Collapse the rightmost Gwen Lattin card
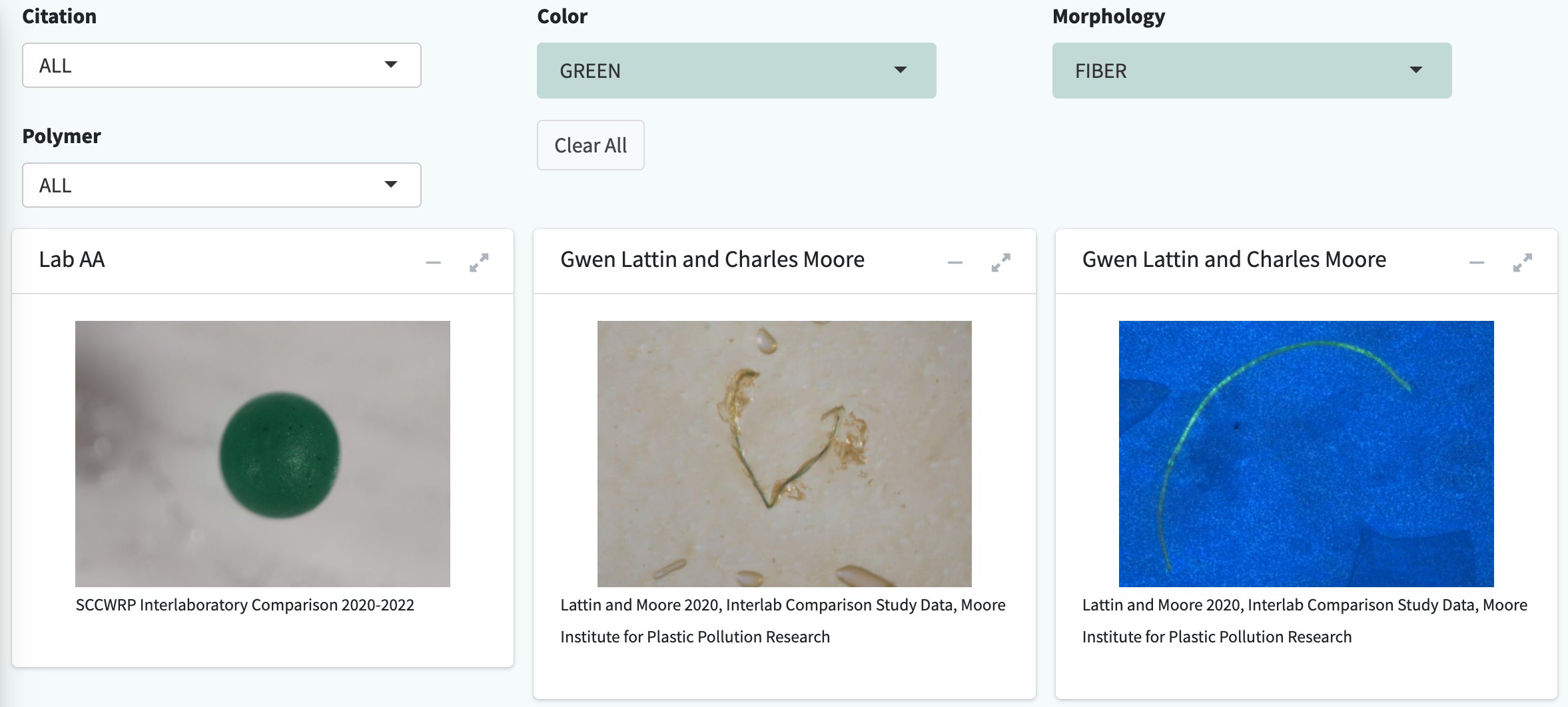The image size is (1568, 707). 1477,262
